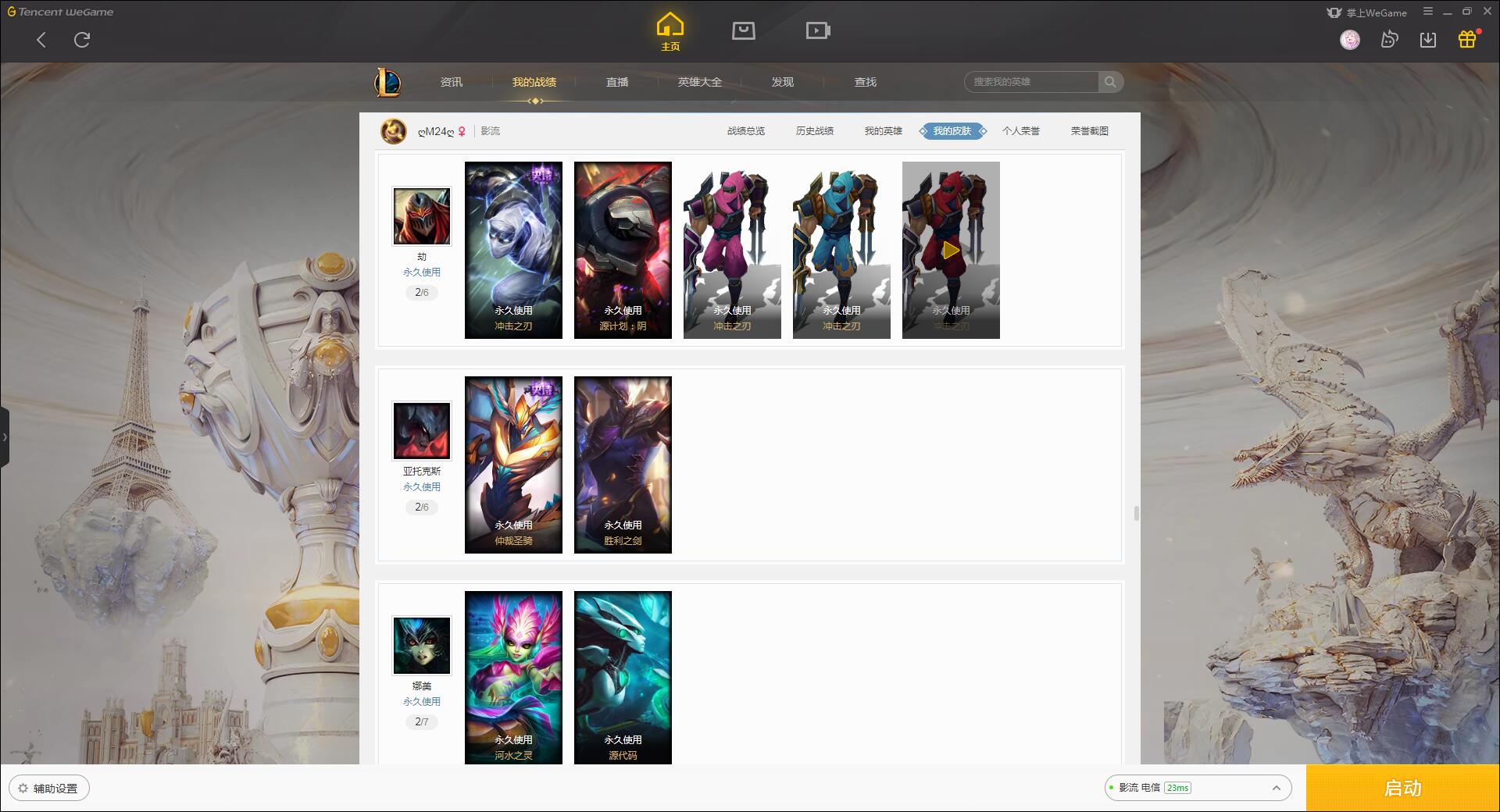This screenshot has width=1500, height=812.
Task: Click the 影流 server label
Action: (491, 131)
